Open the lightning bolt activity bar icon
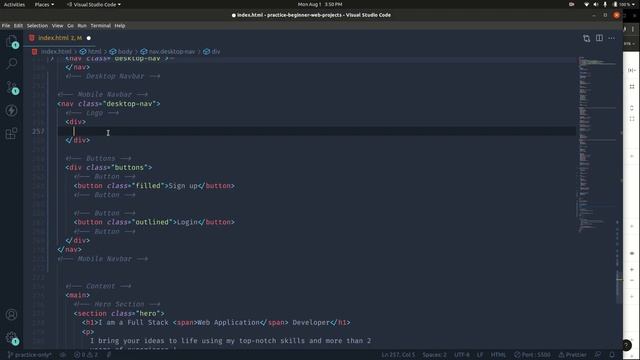 (11, 110)
